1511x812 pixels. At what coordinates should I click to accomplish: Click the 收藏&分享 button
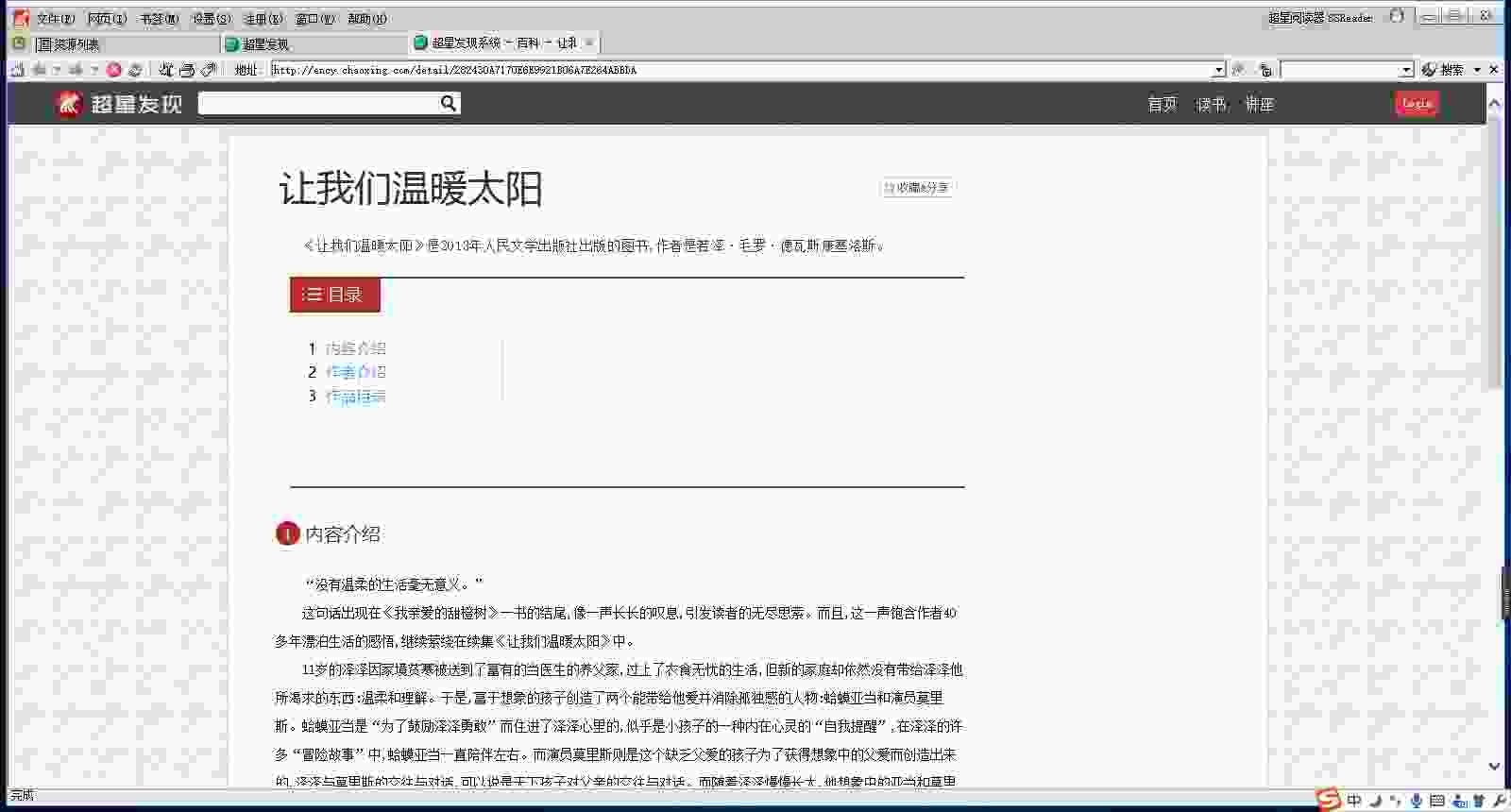pyautogui.click(x=916, y=188)
